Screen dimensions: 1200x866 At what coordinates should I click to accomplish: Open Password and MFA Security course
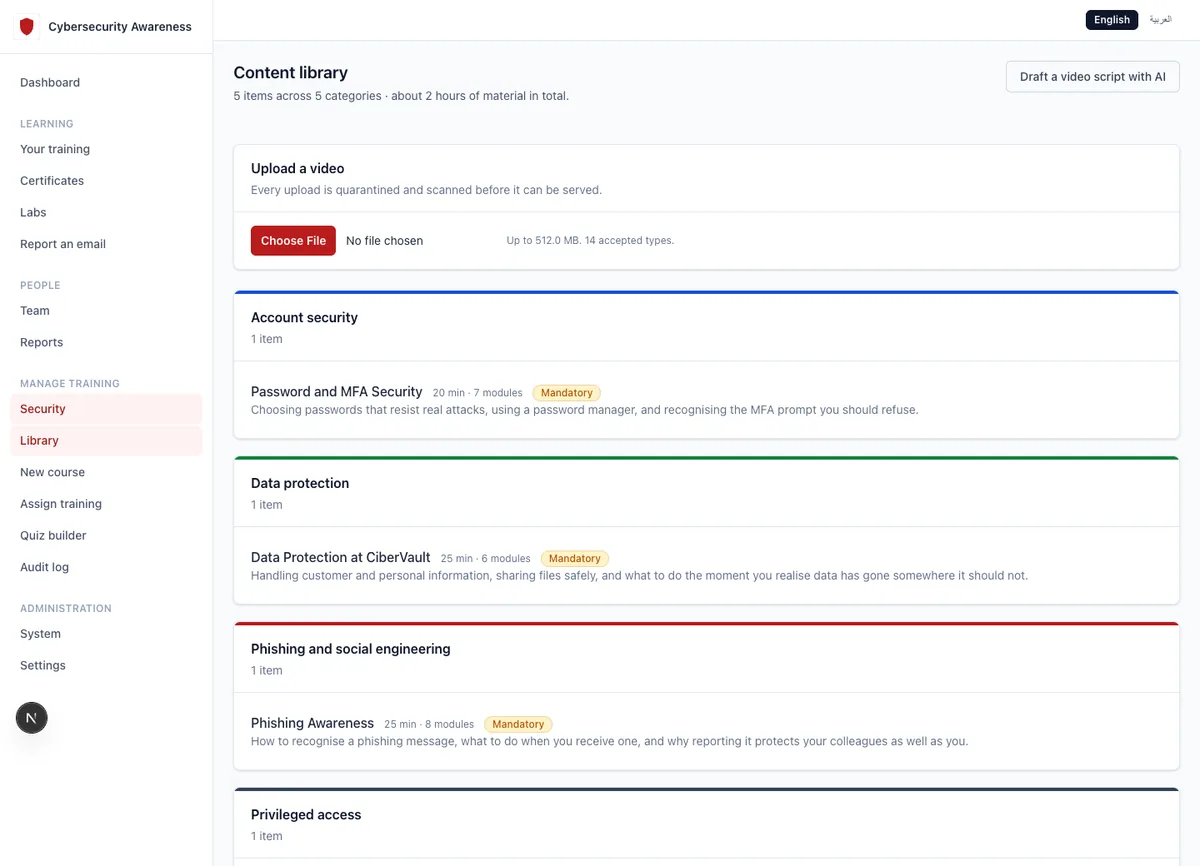click(x=337, y=392)
